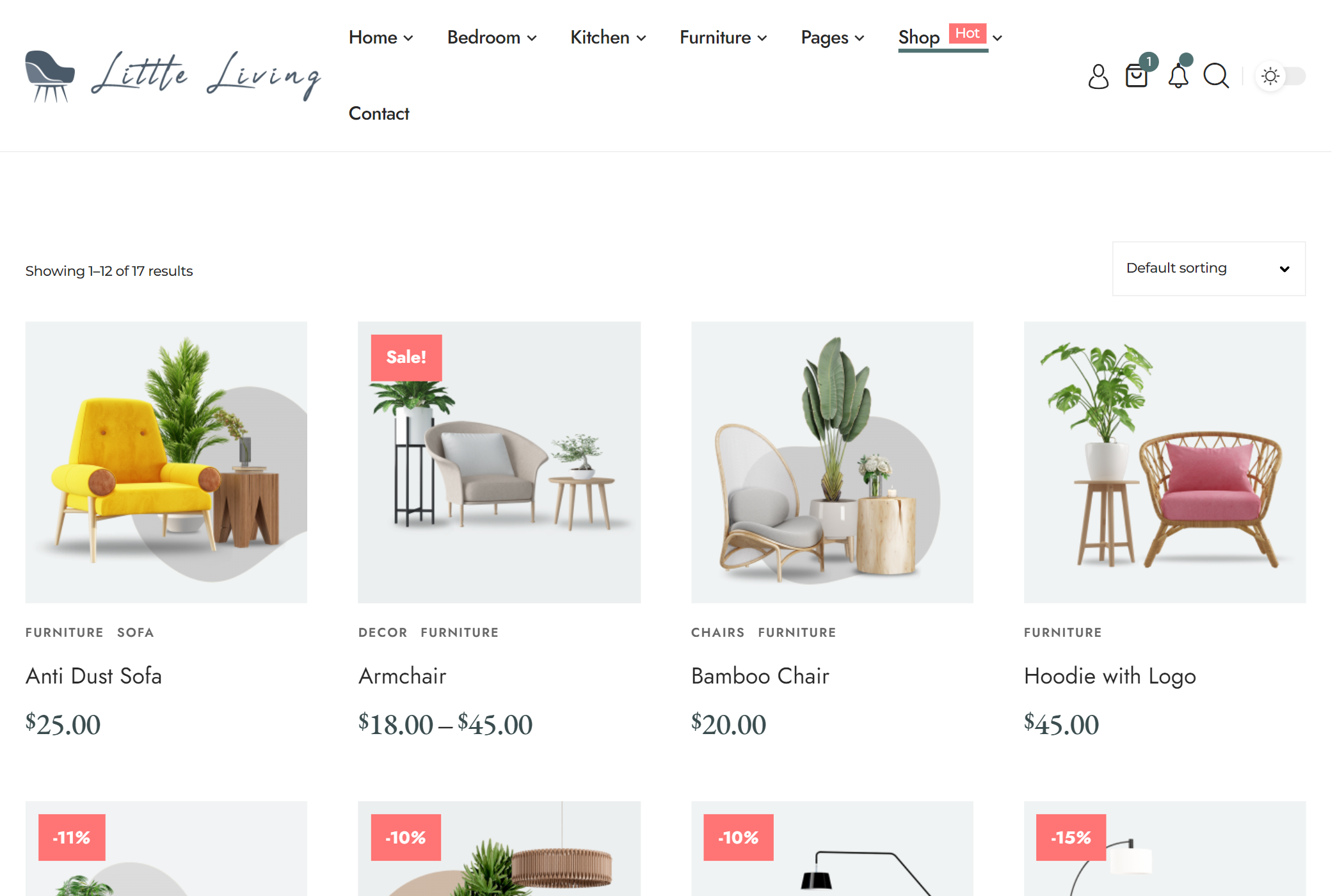Open the user account icon
1344x896 pixels.
pyautogui.click(x=1098, y=76)
